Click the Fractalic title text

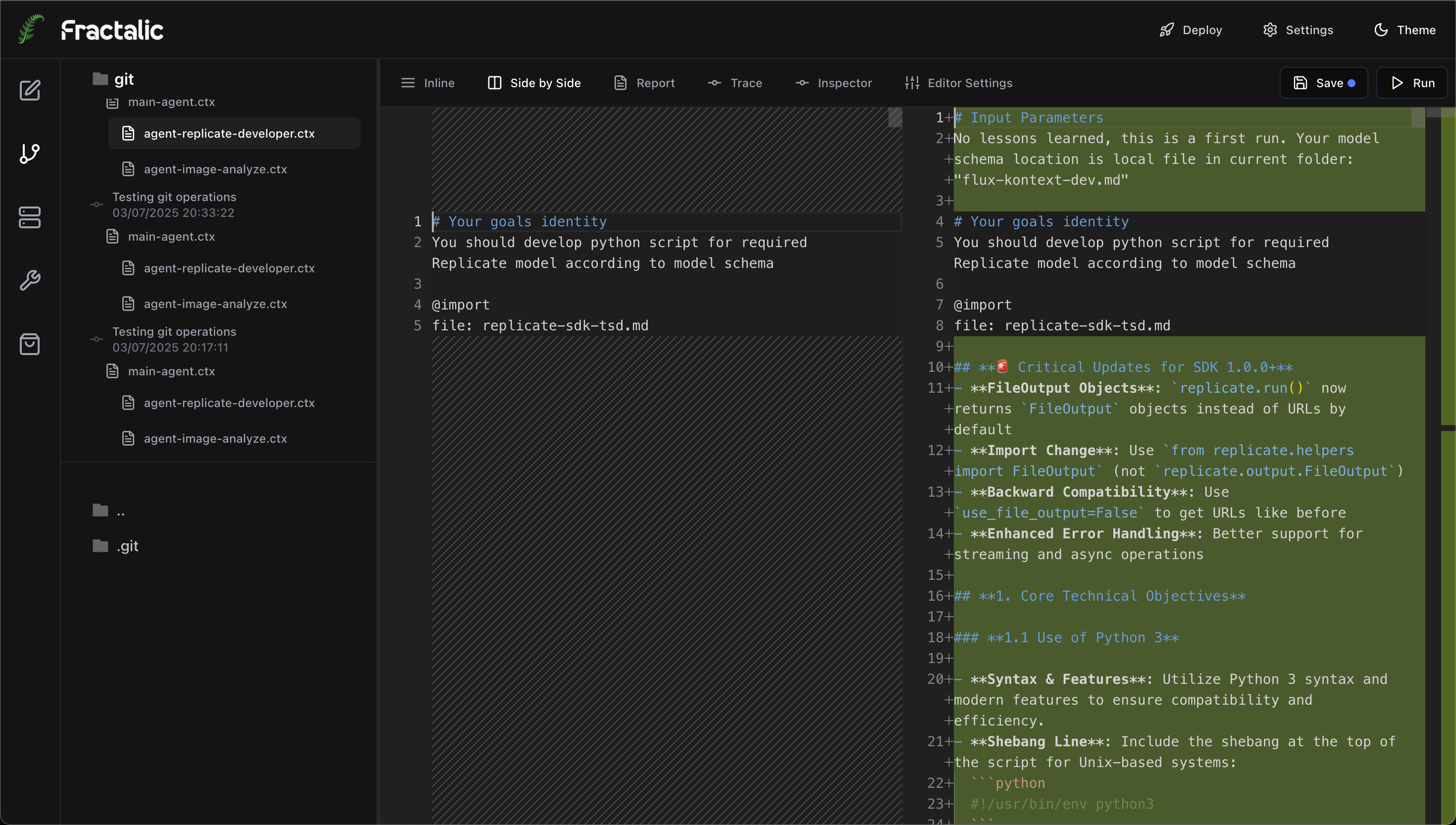pos(112,30)
